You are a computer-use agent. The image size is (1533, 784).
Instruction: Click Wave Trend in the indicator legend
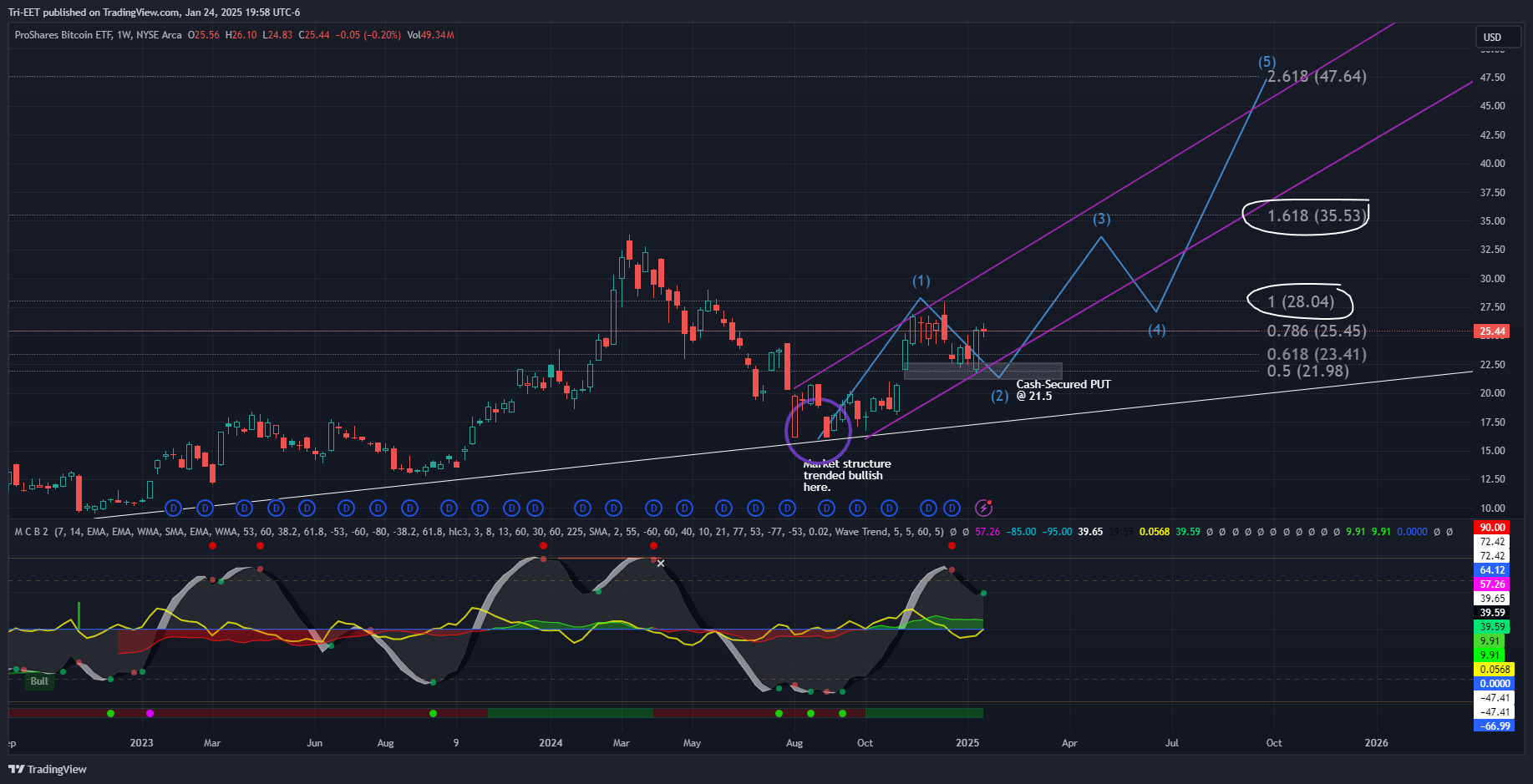pos(862,532)
